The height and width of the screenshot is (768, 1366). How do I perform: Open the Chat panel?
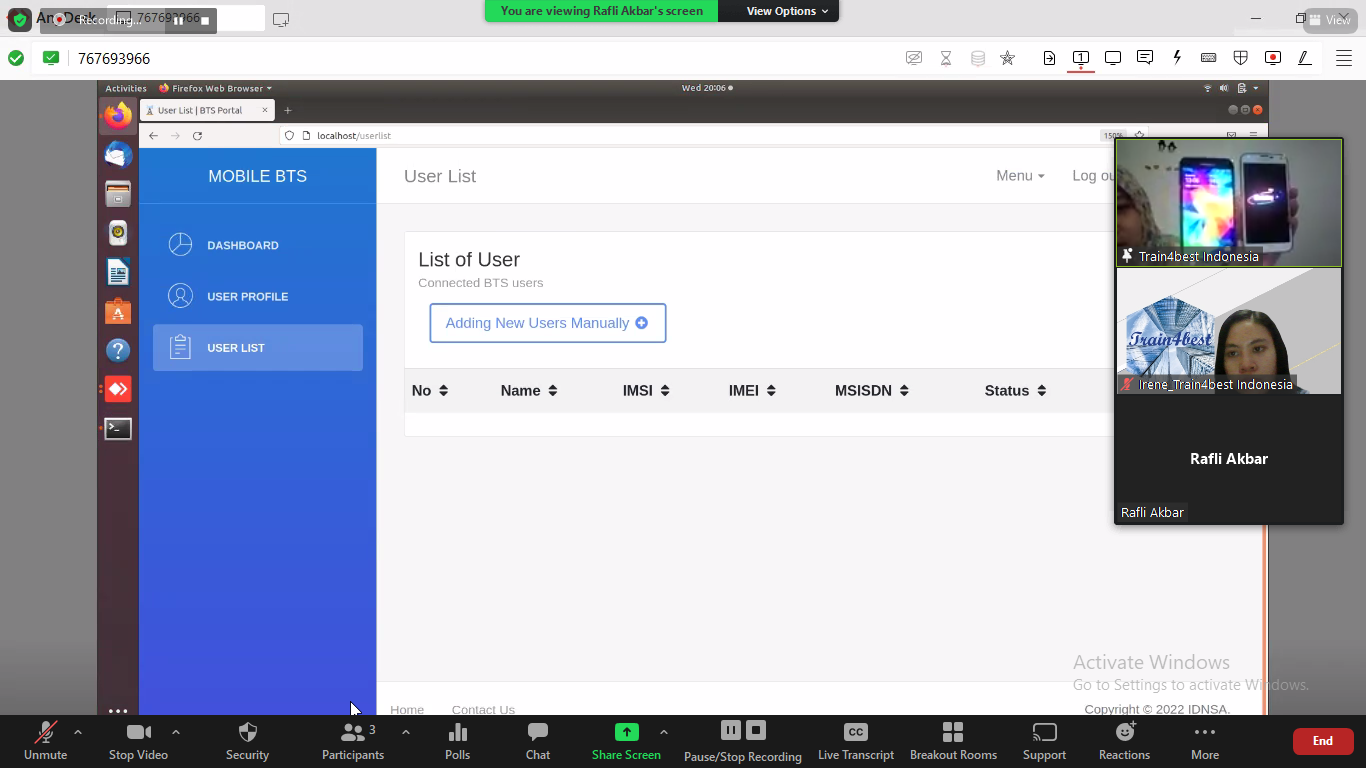point(538,741)
